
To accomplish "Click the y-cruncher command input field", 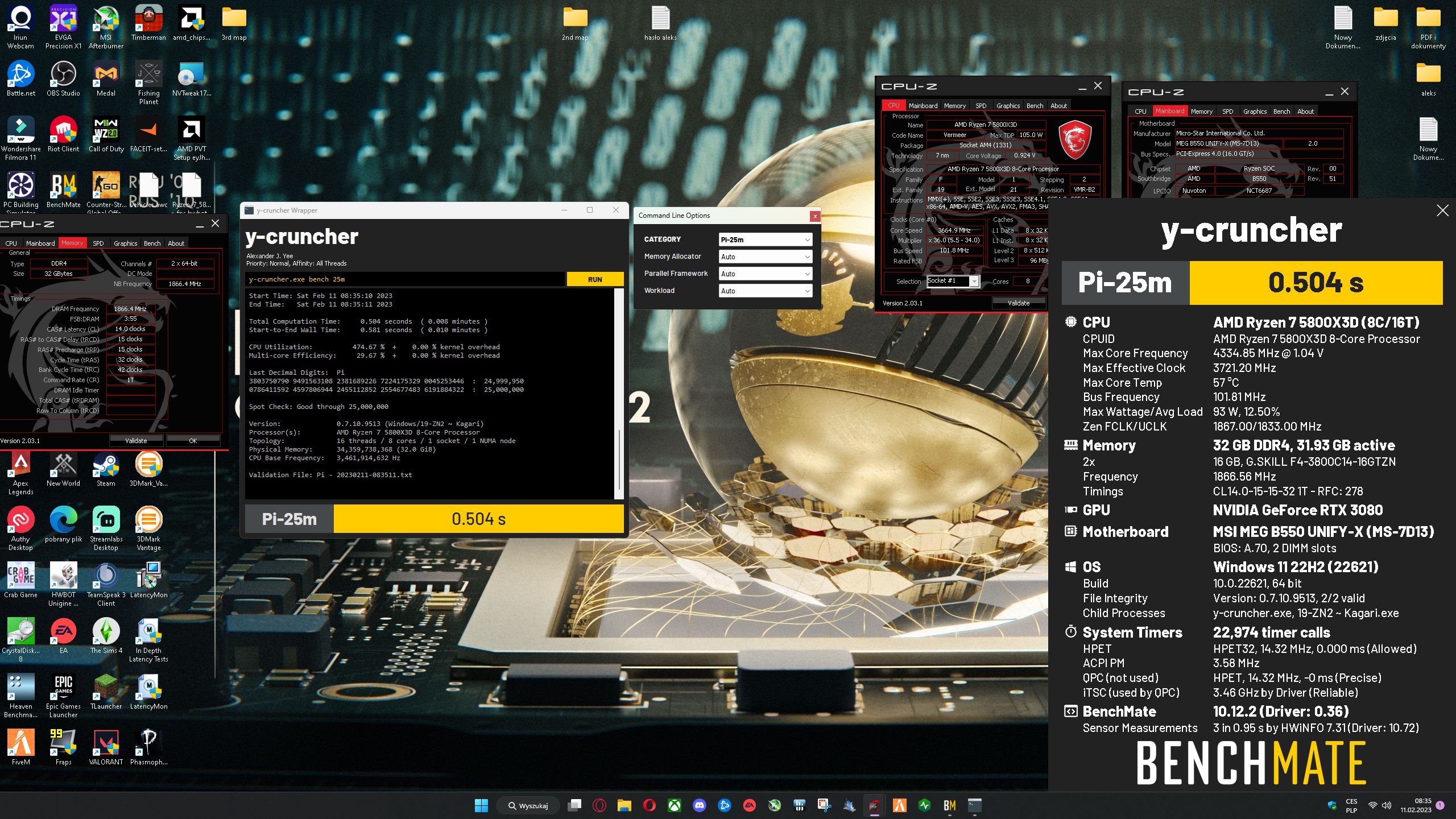I will [406, 279].
